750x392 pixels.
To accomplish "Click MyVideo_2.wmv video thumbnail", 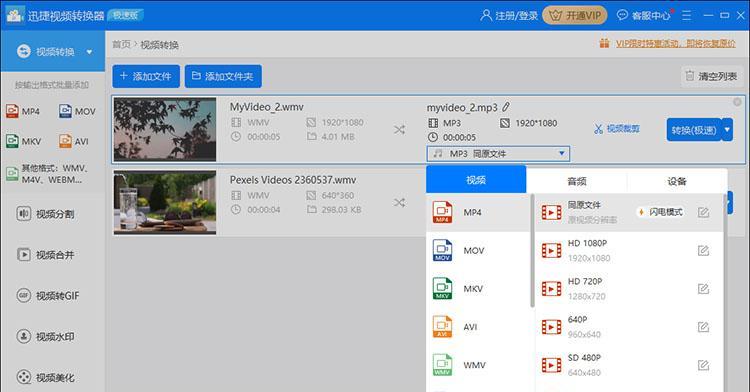I will pyautogui.click(x=165, y=130).
